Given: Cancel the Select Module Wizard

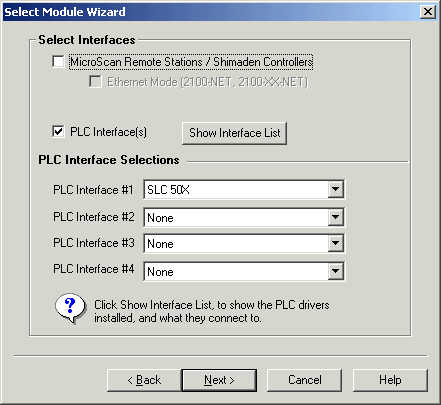Looking at the screenshot, I should [304, 380].
